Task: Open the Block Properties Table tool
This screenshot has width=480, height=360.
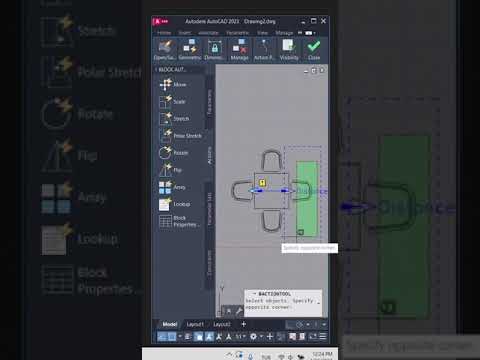Action: tap(179, 221)
